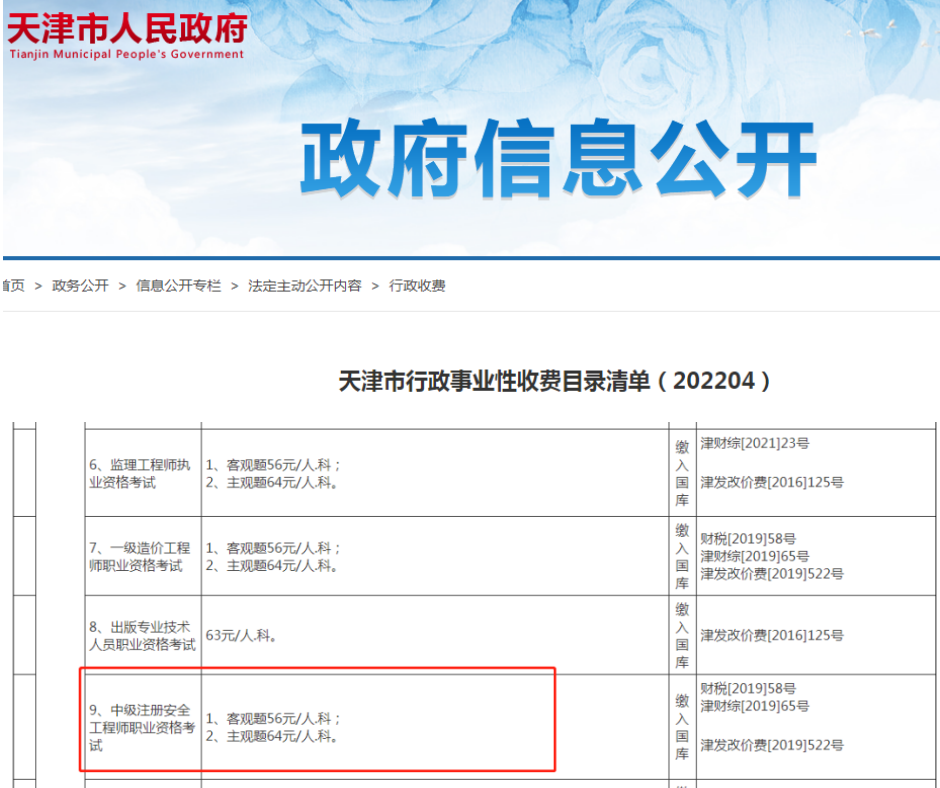Select row 7 一级造价工程师职业资格考试
The width and height of the screenshot is (940, 788).
coord(140,556)
